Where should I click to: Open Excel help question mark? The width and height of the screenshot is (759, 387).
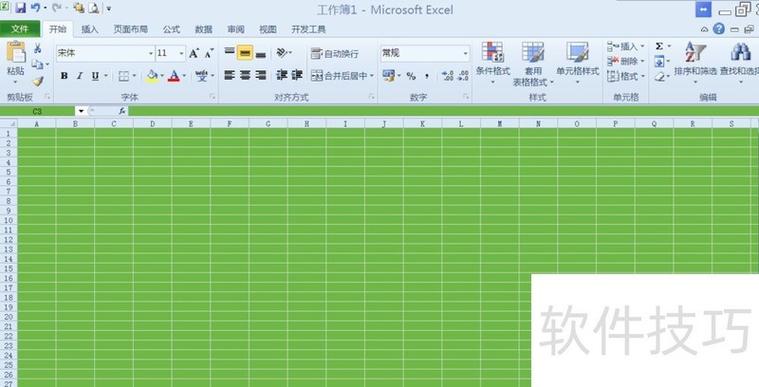719,29
